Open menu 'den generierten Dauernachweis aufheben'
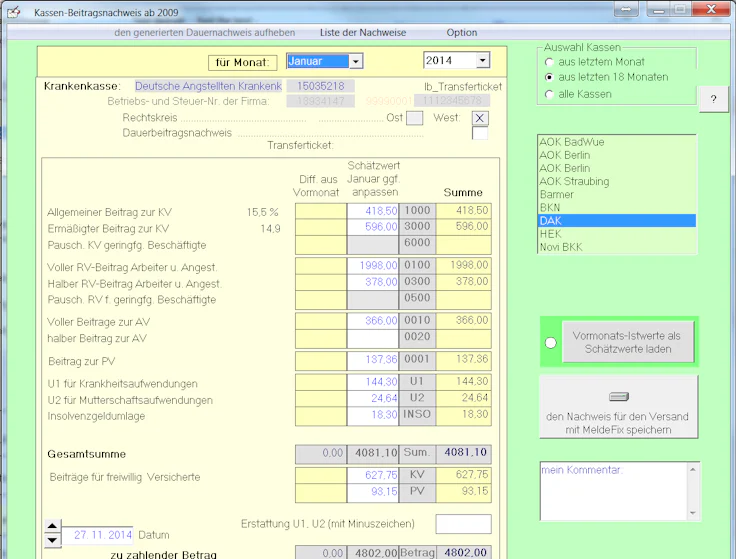 coord(205,32)
